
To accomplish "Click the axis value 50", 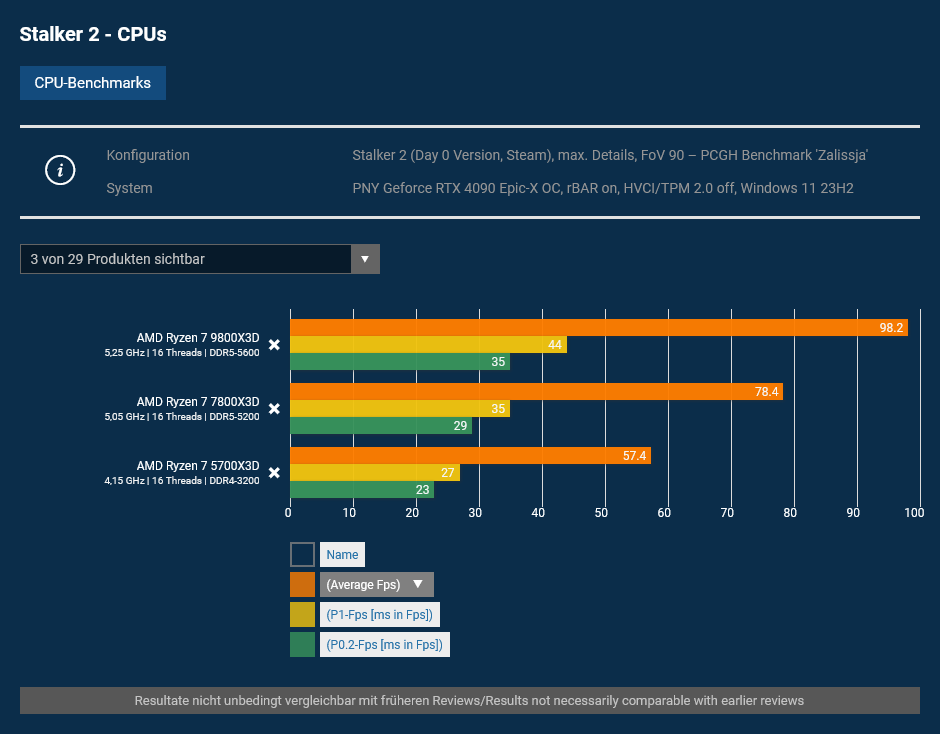I will point(601,513).
